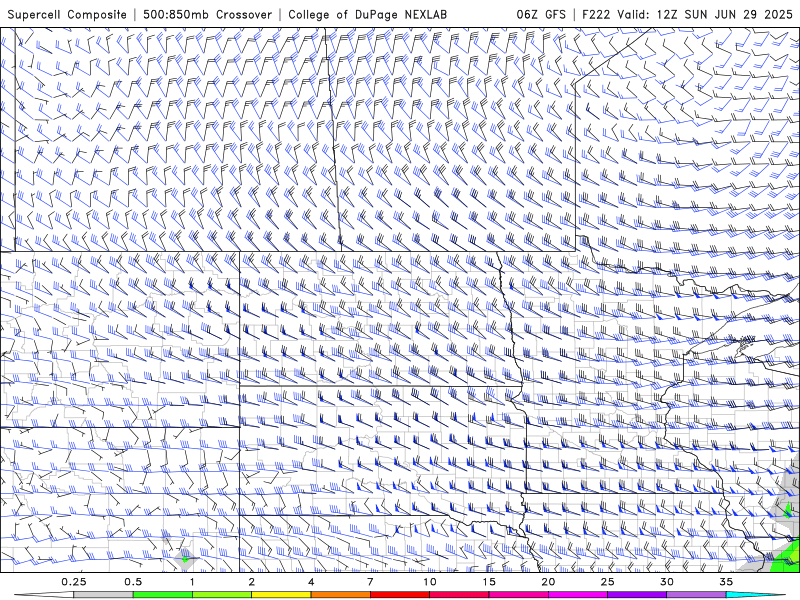Click the 'College of DuPage NEXLAB' header text
Image resolution: width=800 pixels, height=600 pixels.
click(367, 14)
